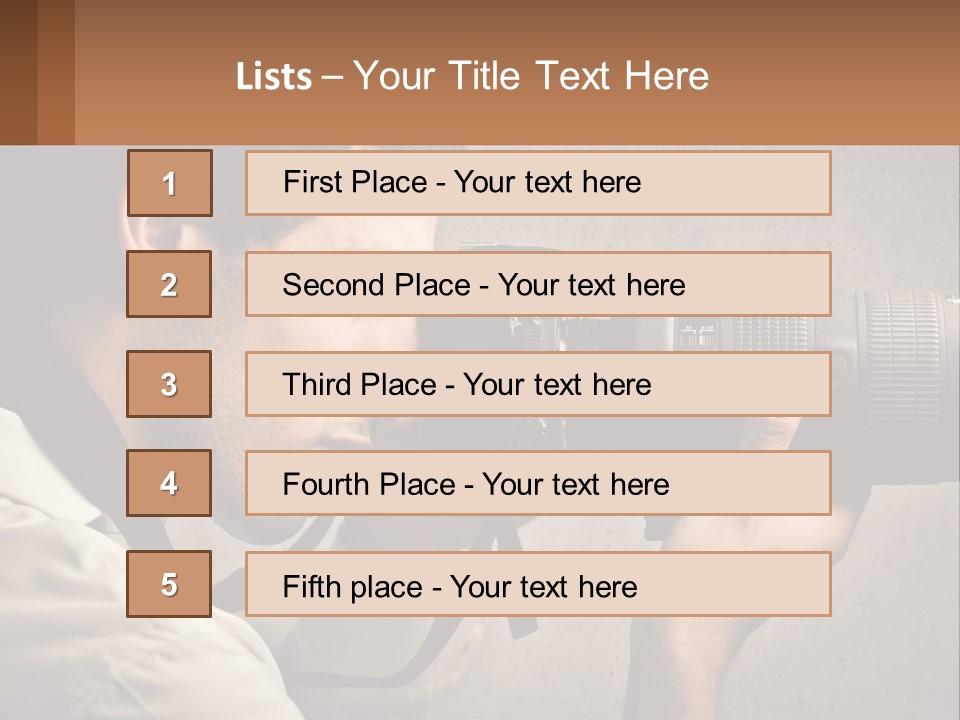The width and height of the screenshot is (960, 720).
Task: Select the number 2 box
Action: [x=169, y=284]
